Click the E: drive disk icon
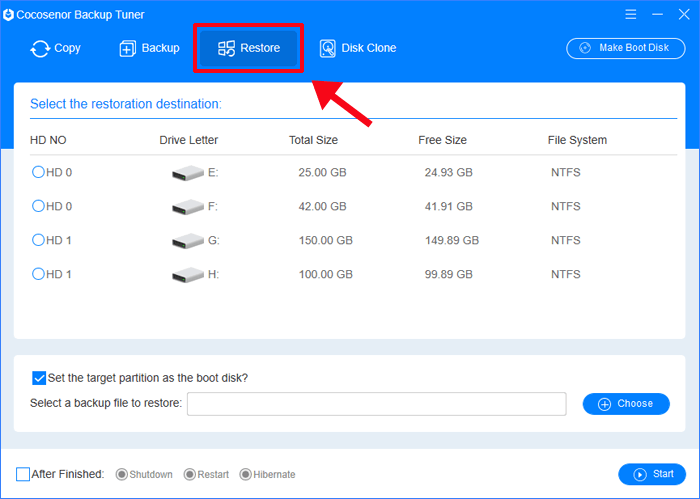This screenshot has height=499, width=700. (x=188, y=173)
